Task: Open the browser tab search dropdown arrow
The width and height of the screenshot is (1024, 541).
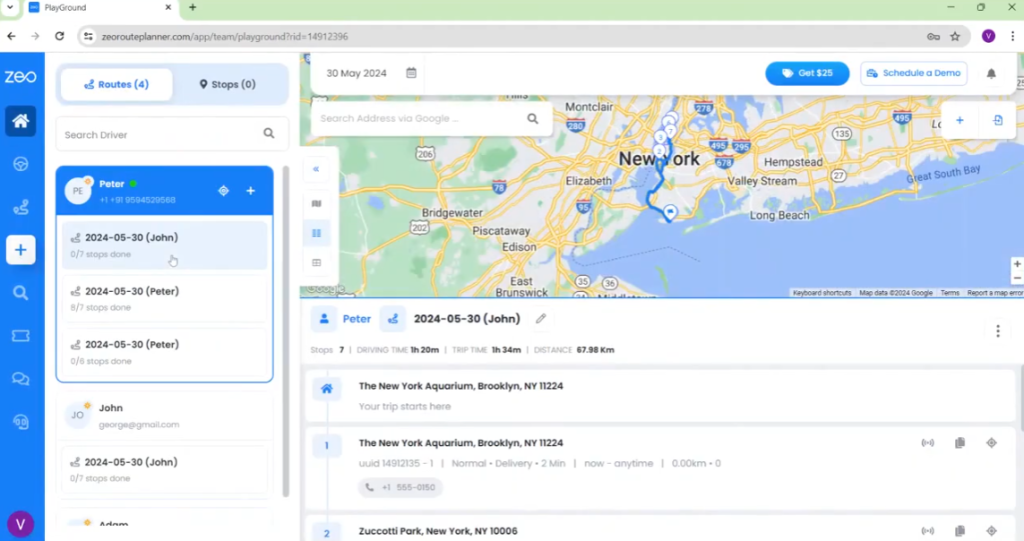Action: click(10, 7)
